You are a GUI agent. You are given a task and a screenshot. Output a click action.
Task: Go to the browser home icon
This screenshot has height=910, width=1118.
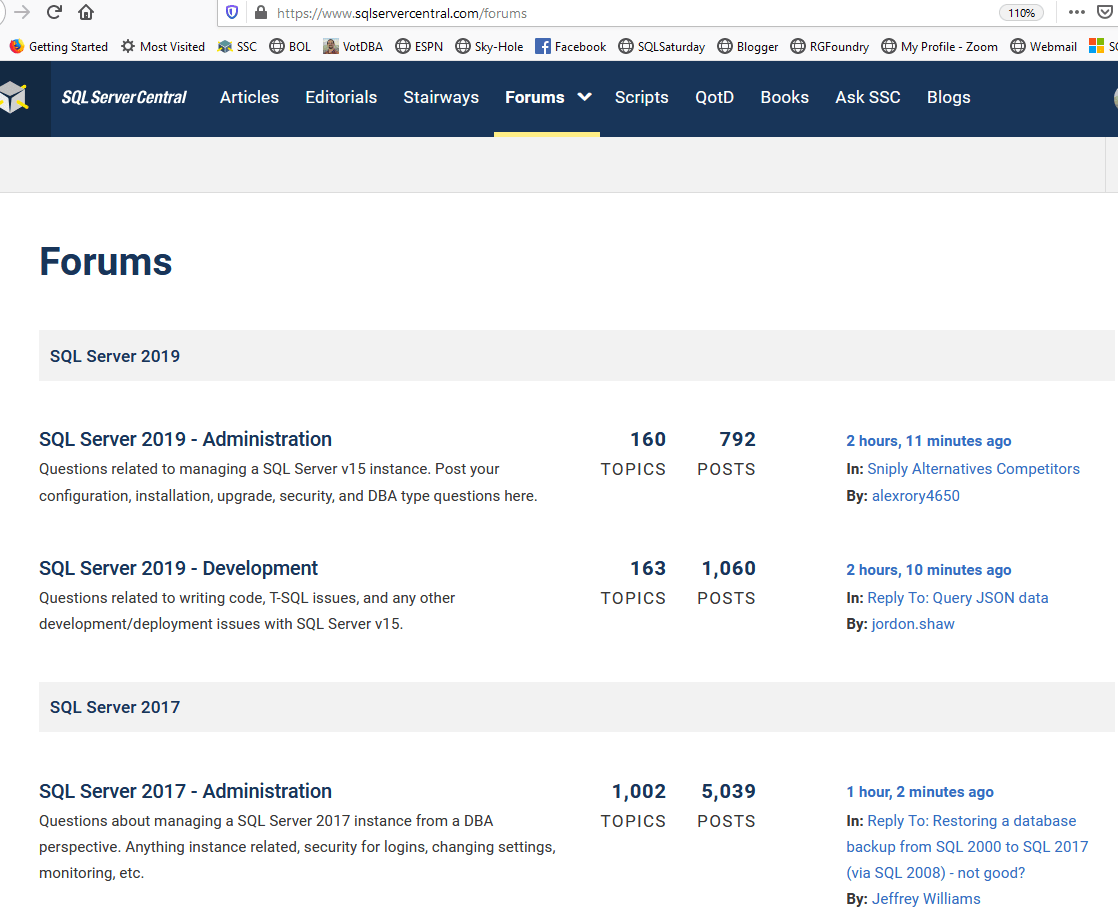click(x=86, y=12)
